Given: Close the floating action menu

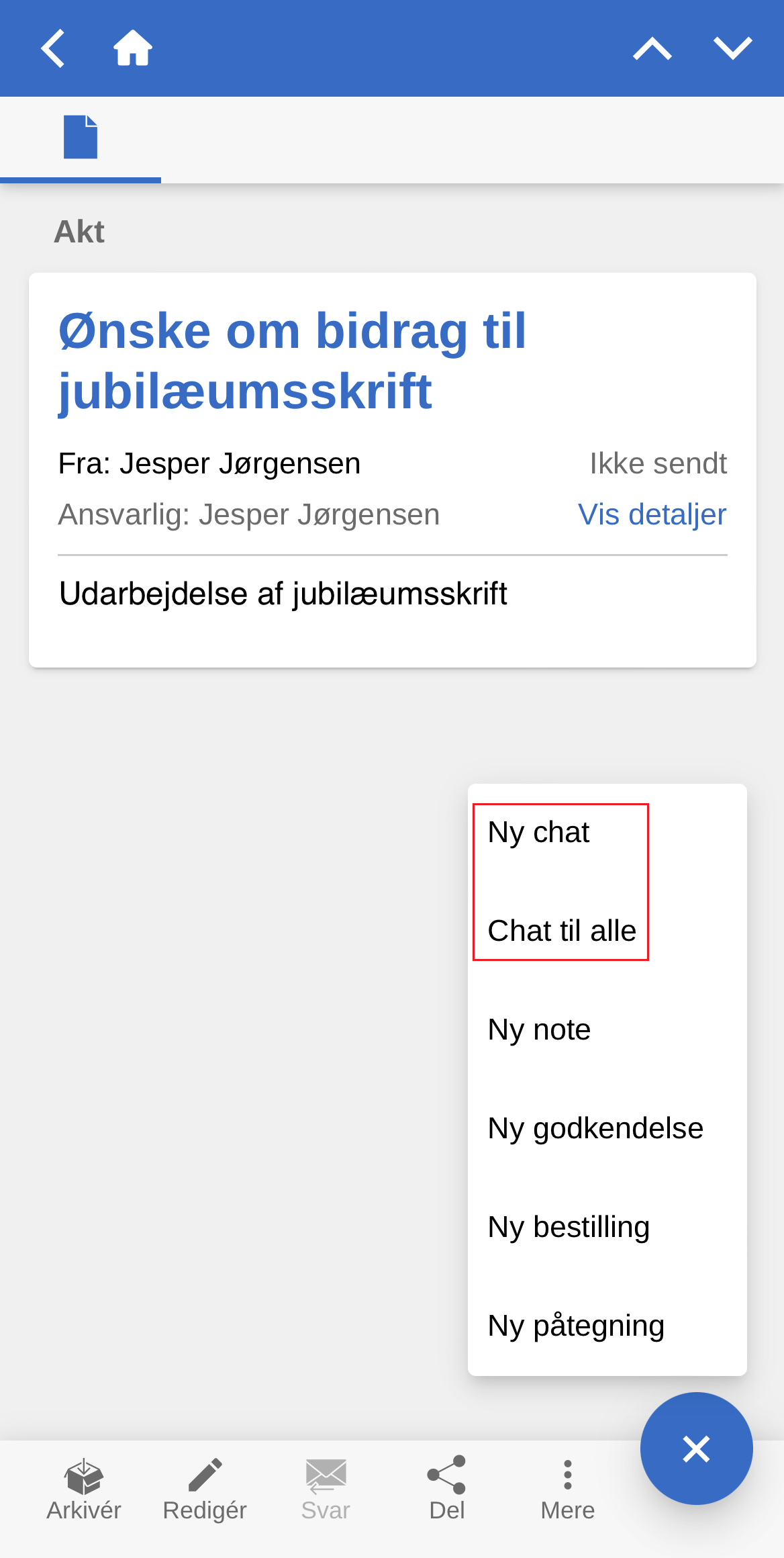Looking at the screenshot, I should point(696,1449).
